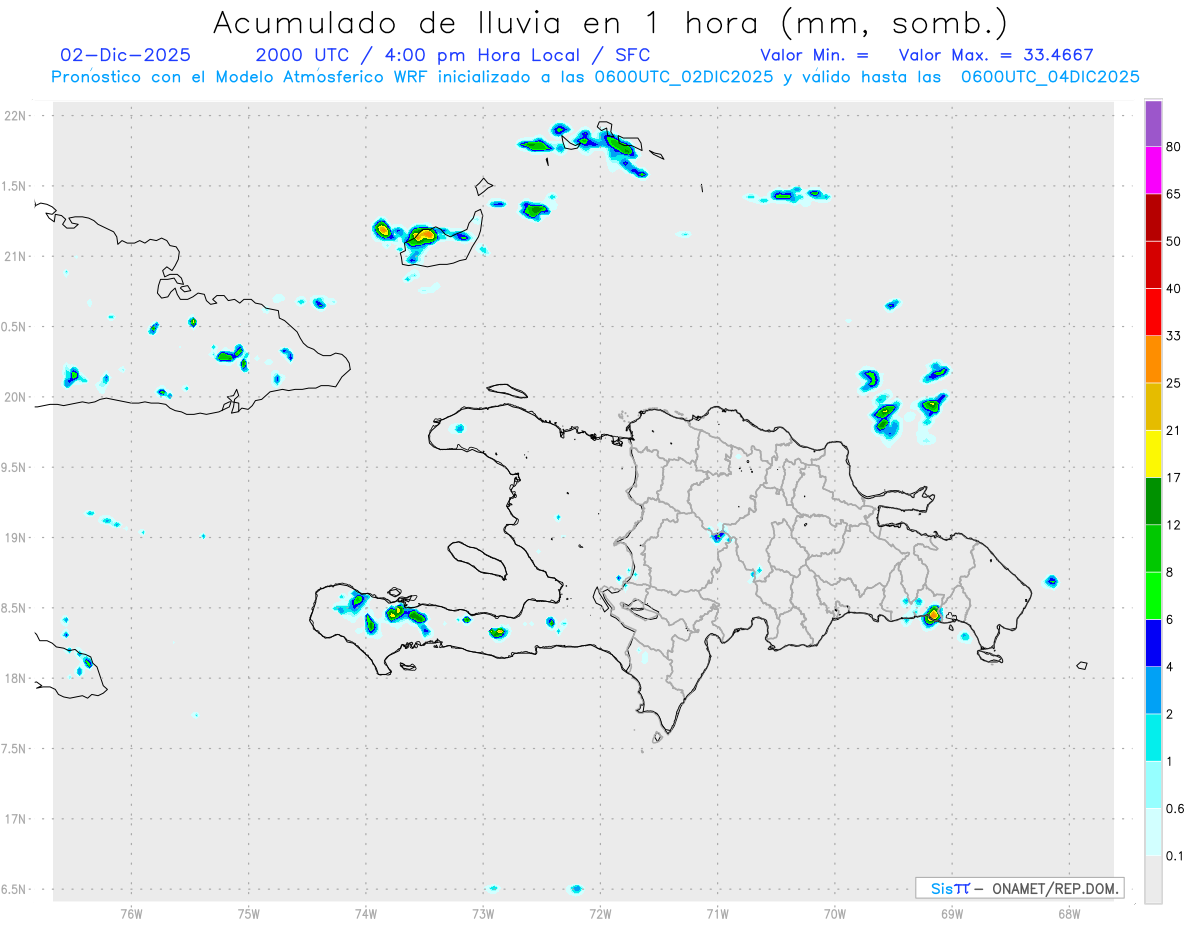Click the '72W' longitude label
This screenshot has width=1200, height=927.
pos(600,913)
